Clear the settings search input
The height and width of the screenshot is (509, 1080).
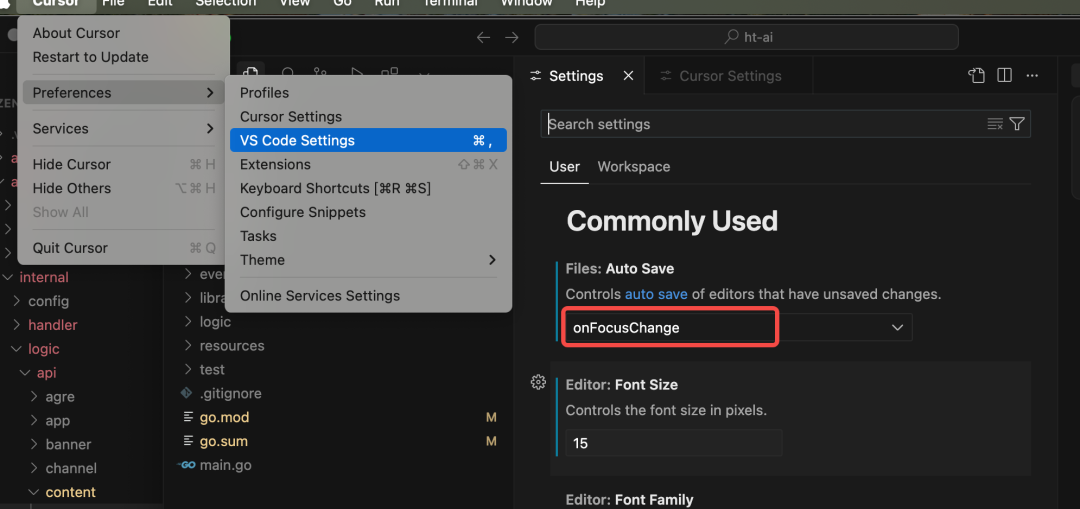point(995,124)
